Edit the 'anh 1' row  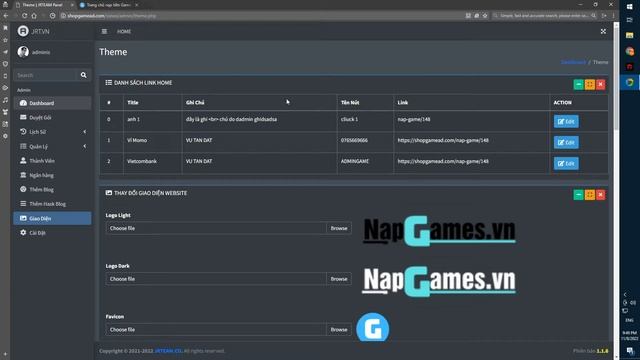click(x=566, y=121)
